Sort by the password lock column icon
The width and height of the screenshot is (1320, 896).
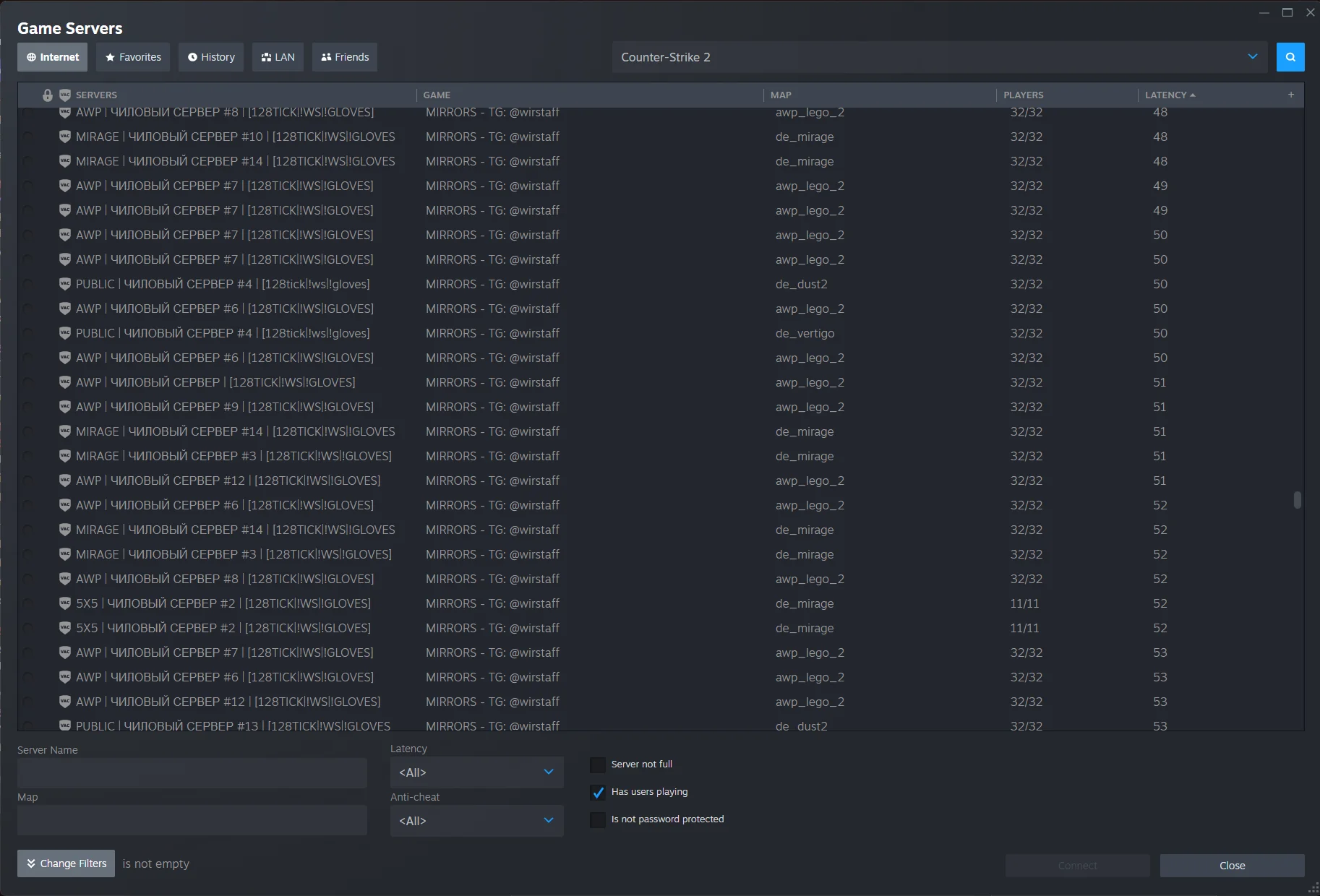click(x=48, y=95)
